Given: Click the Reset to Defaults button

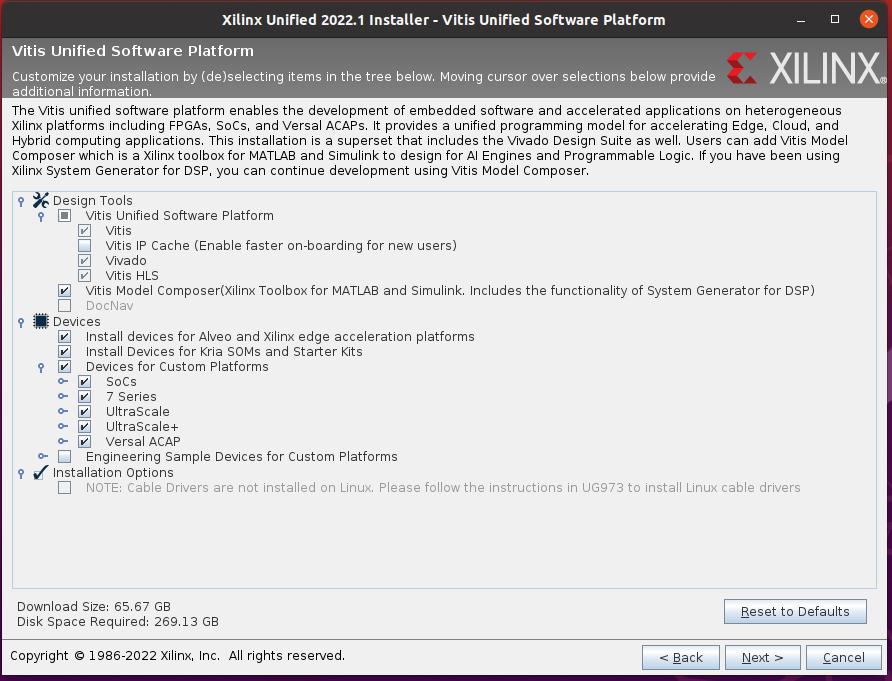Looking at the screenshot, I should pos(795,611).
